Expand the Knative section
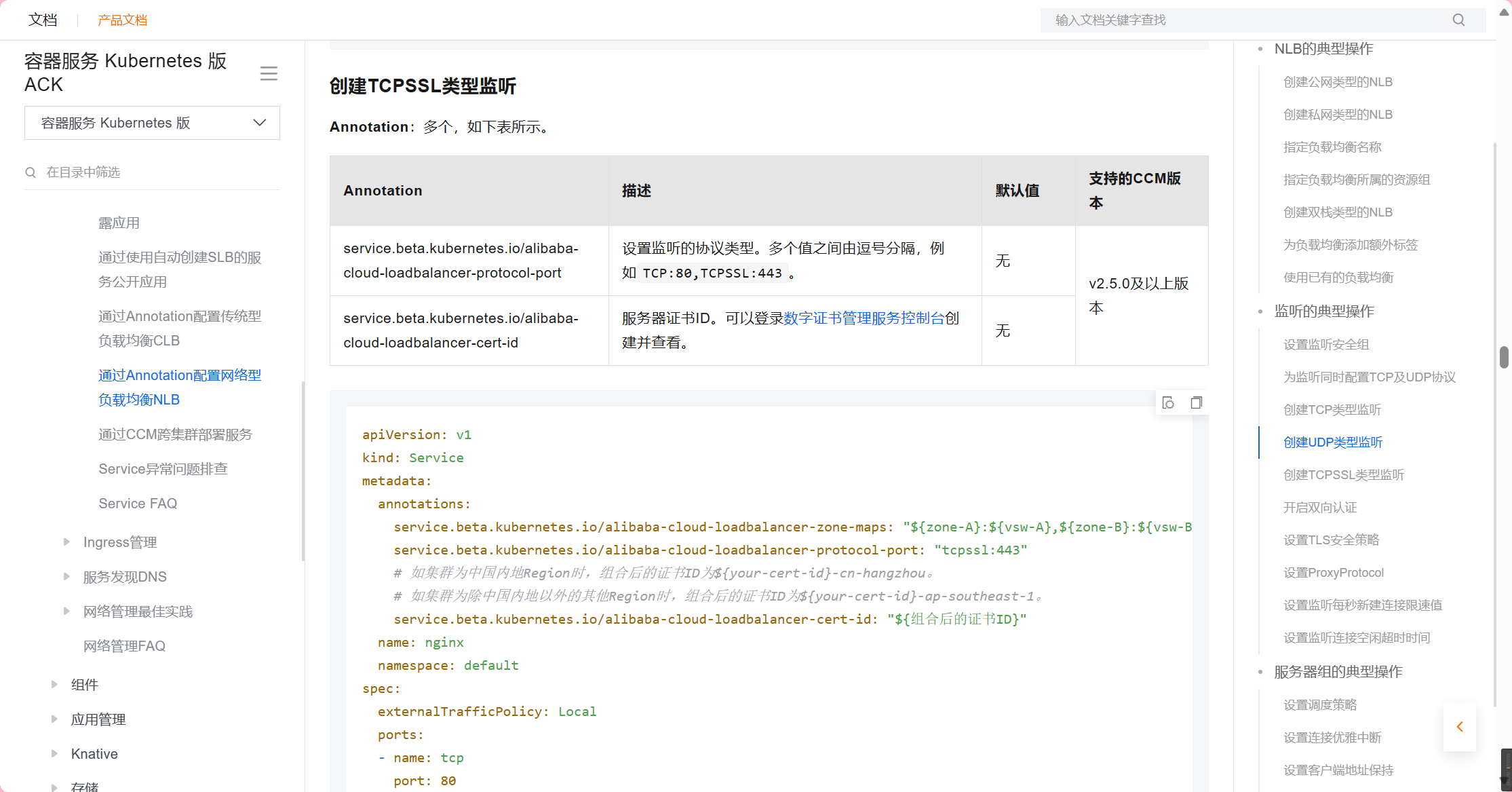Viewport: 1512px width, 792px height. point(54,753)
